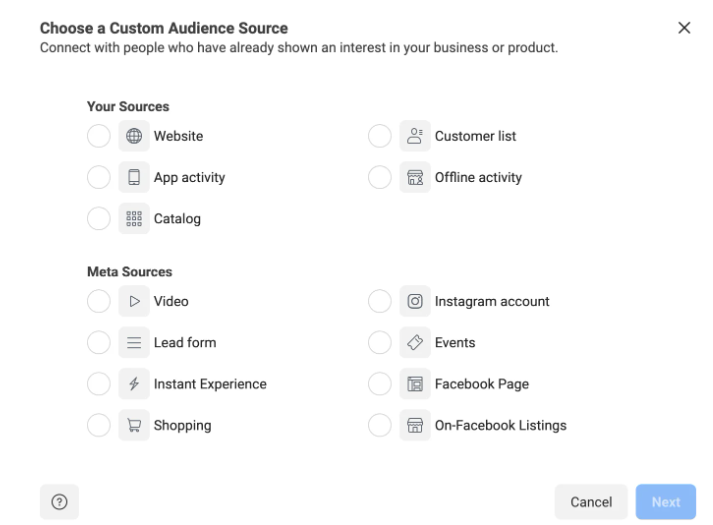Choose the Lead form radio button
Viewport: 713px width, 525px height.
tap(99, 343)
